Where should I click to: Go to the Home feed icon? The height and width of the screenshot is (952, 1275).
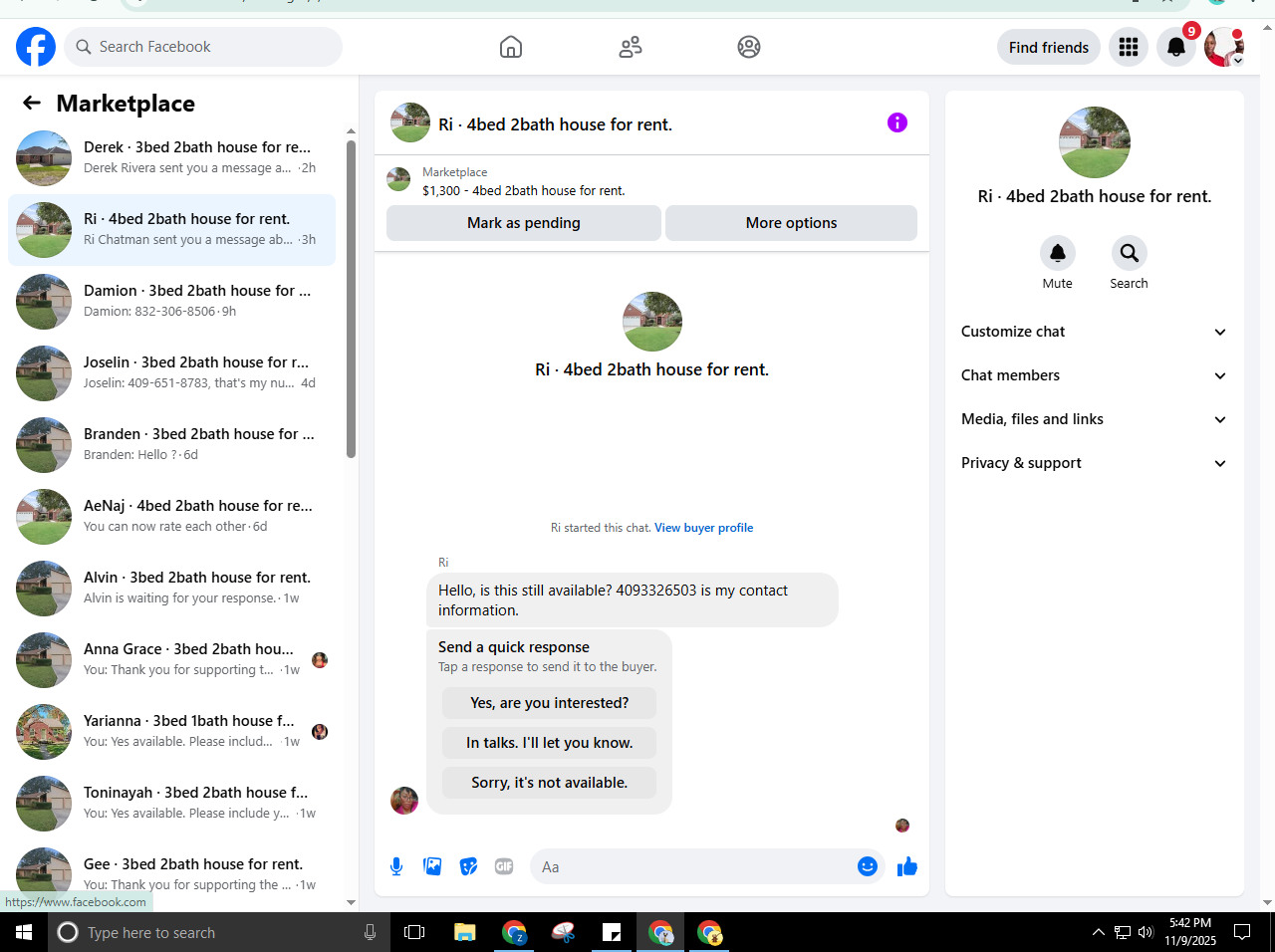point(511,47)
